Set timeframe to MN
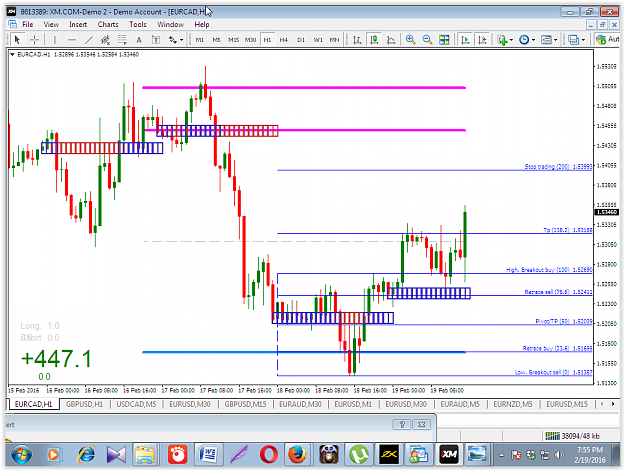Viewport: 625px width, 471px height. click(334, 39)
